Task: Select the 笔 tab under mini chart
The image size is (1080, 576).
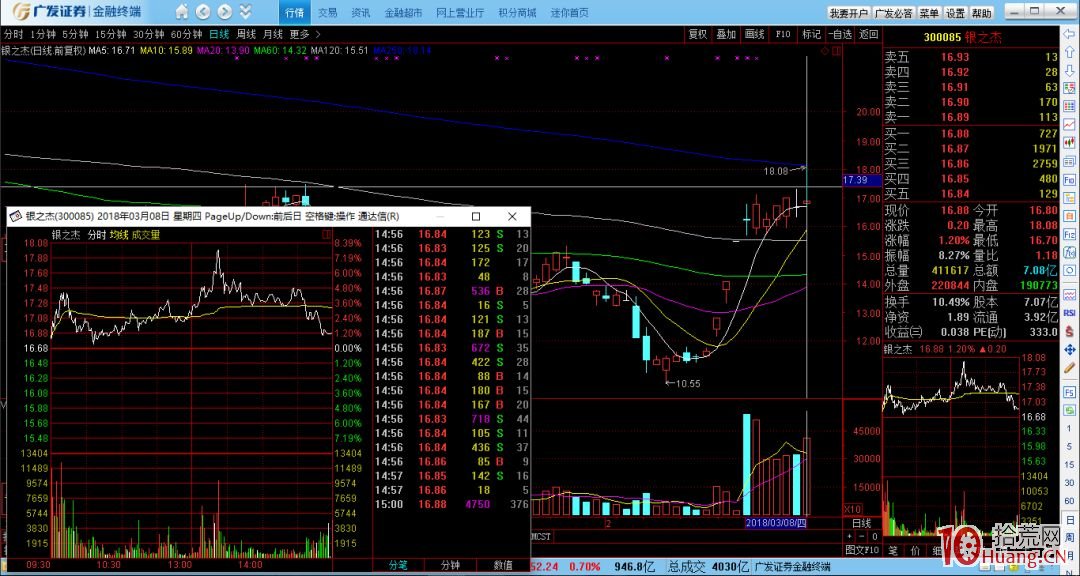Action: (893, 551)
